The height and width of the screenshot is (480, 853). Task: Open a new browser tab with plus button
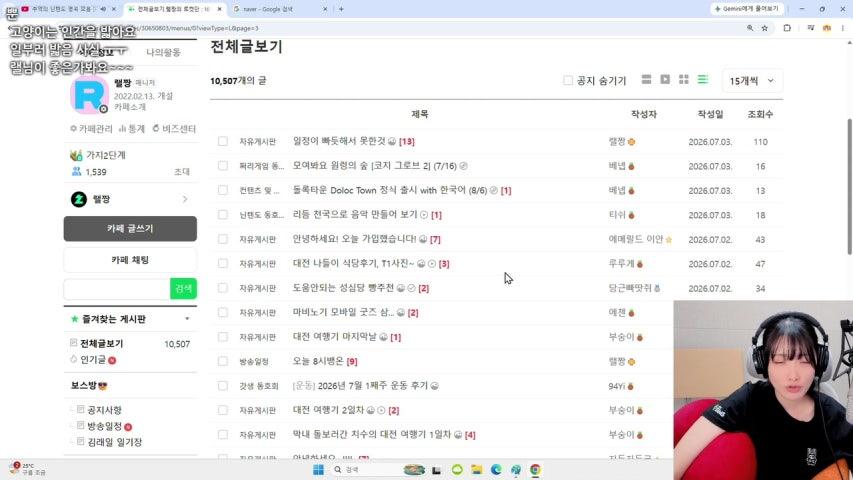coord(341,9)
